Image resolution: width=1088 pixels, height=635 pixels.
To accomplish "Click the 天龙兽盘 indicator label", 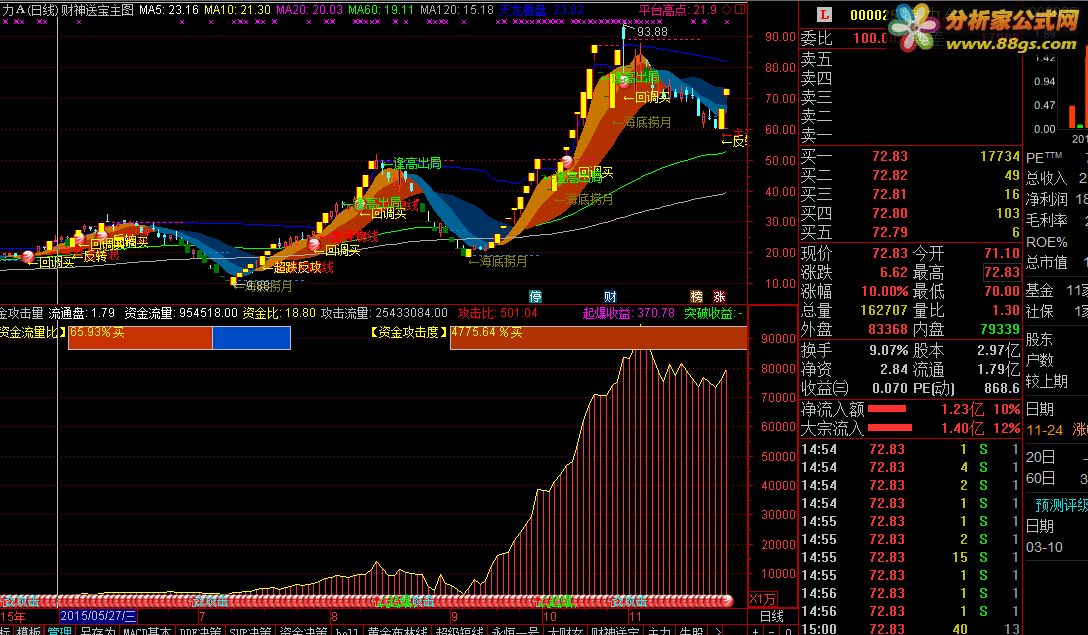I will 541,10.
